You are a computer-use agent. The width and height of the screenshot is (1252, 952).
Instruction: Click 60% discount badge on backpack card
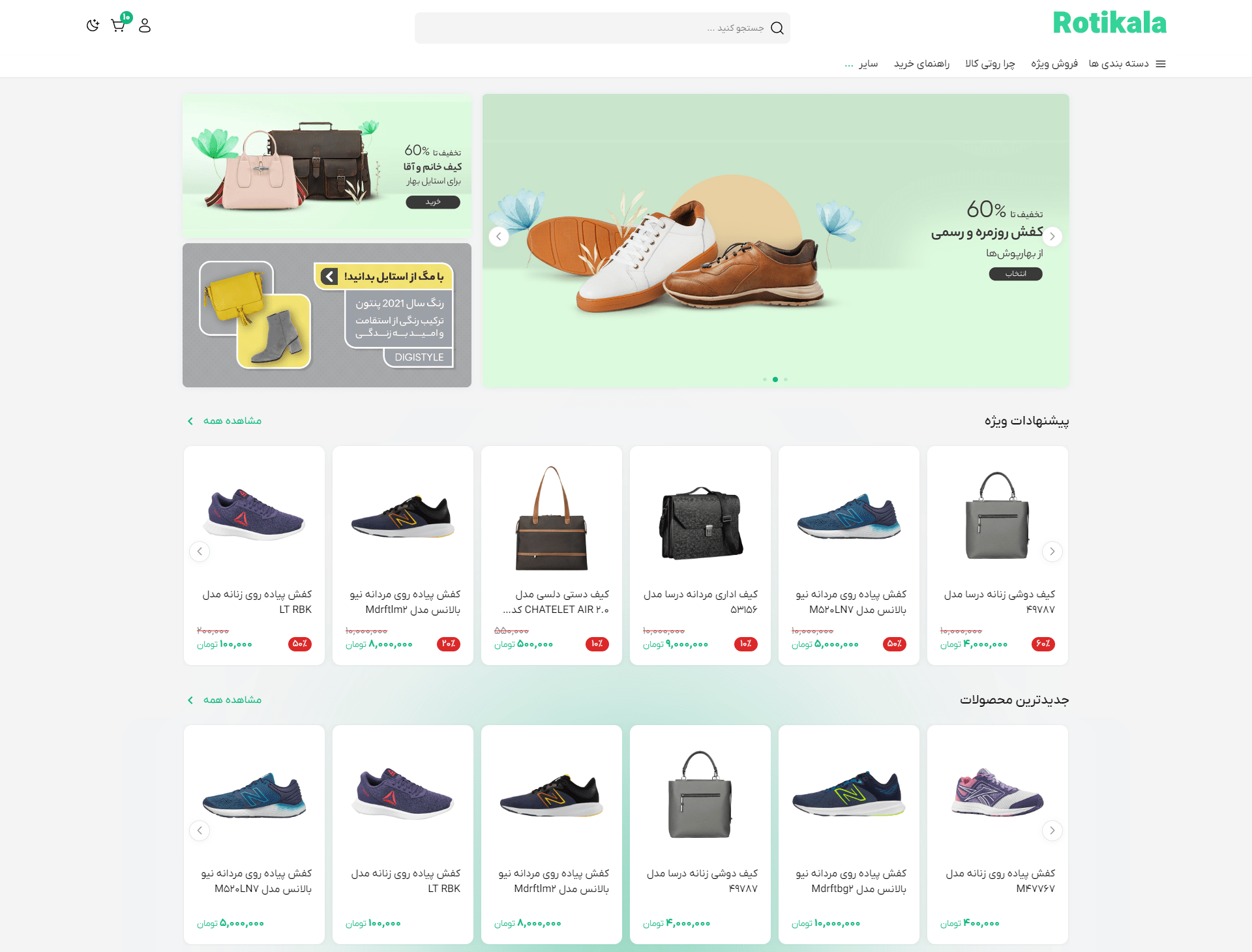tap(1043, 644)
